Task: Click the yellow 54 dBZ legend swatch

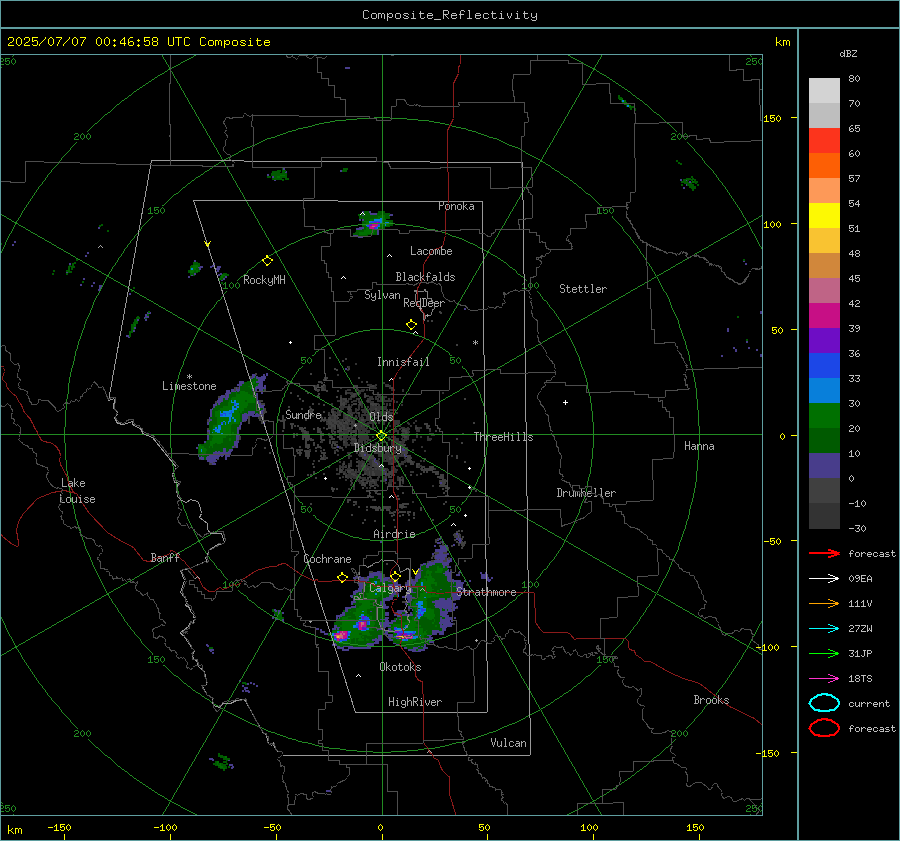Action: pyautogui.click(x=824, y=215)
